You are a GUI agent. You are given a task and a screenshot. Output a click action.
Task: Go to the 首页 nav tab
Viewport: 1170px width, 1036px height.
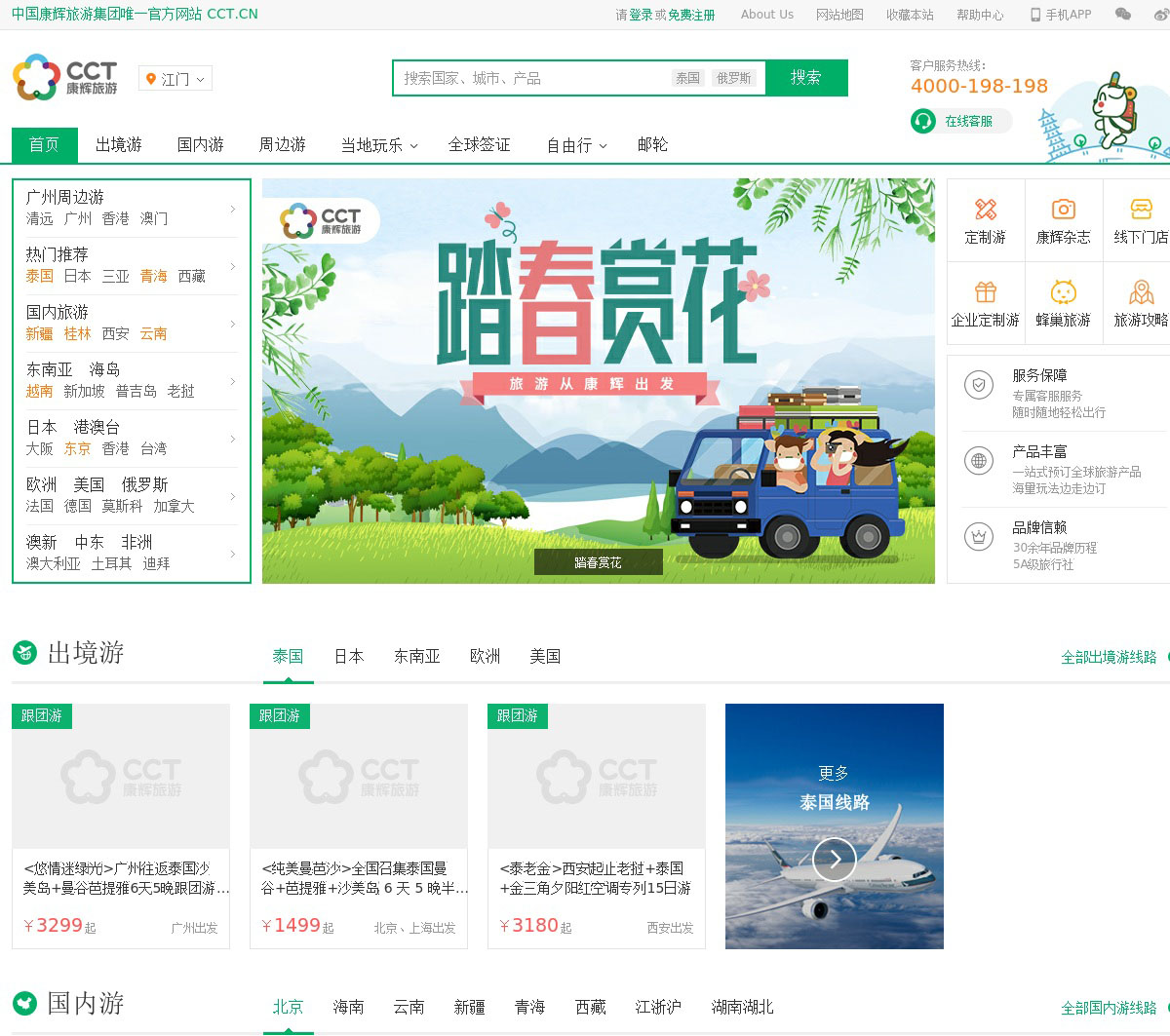pos(44,145)
